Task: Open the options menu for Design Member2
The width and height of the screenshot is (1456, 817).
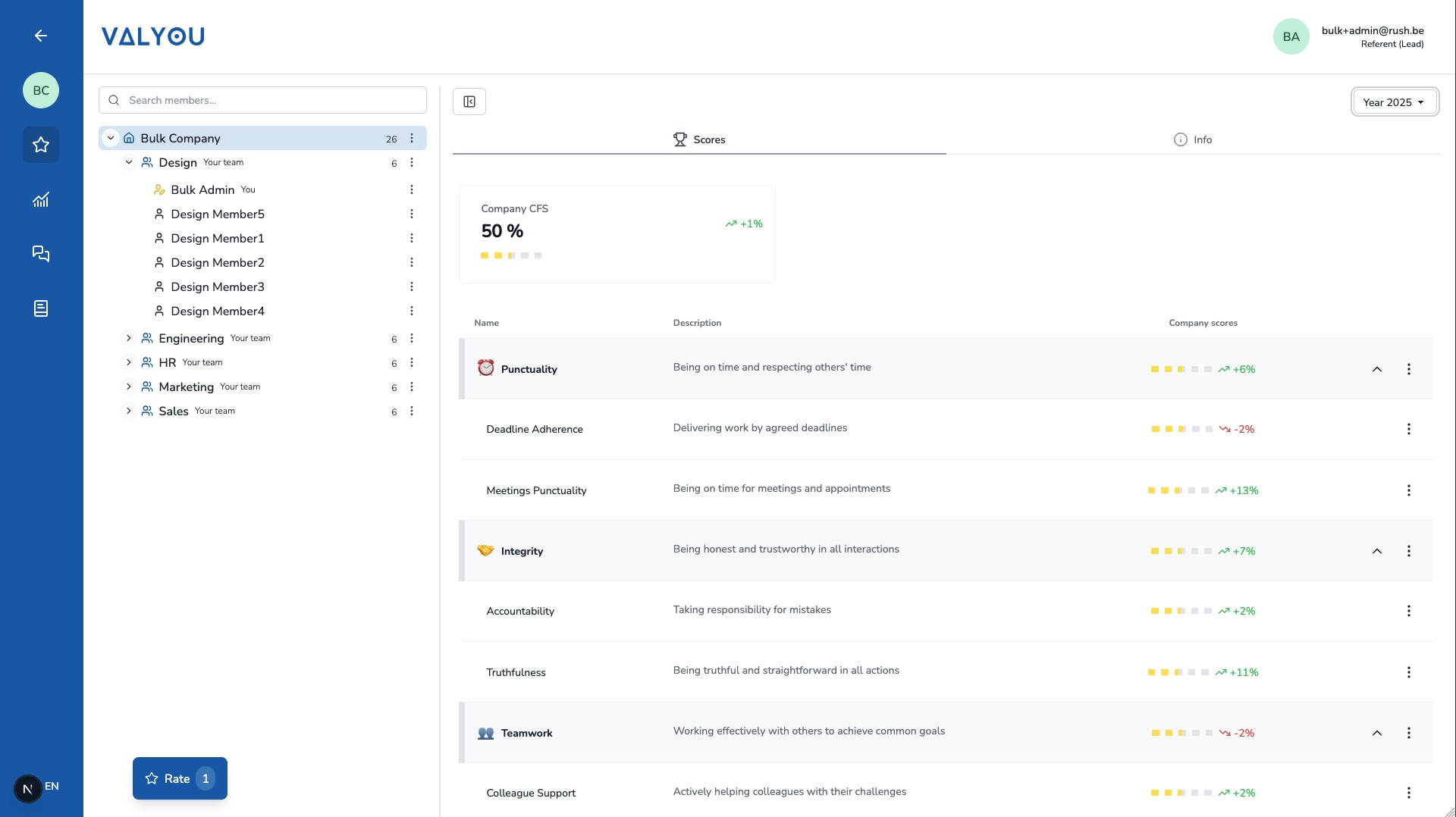Action: (x=412, y=262)
